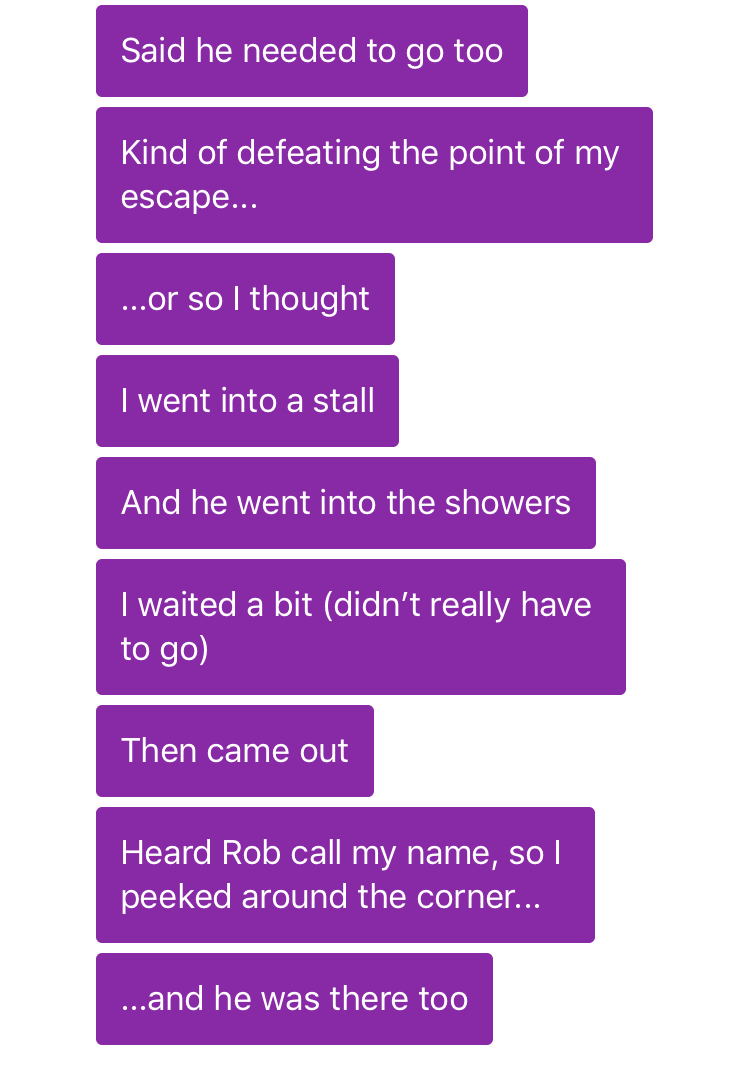The height and width of the screenshot is (1090, 750).
Task: Click the text "to go)" in the waited message
Action: pos(165,649)
